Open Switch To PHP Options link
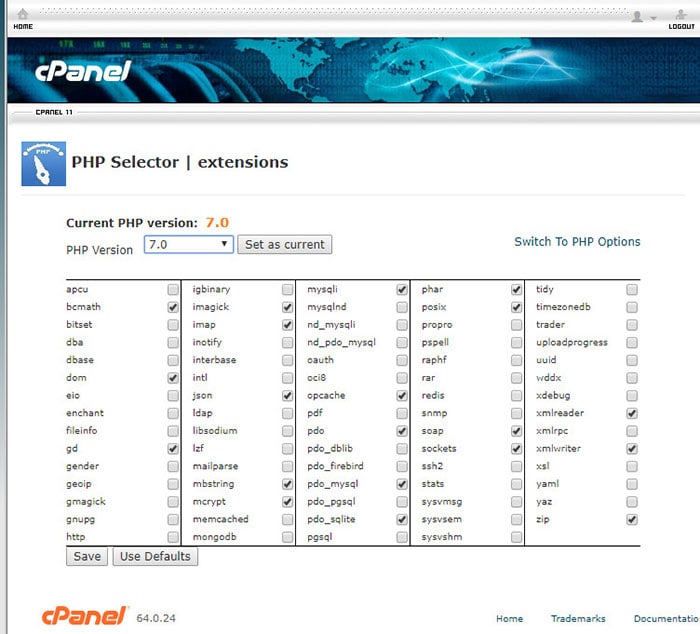The height and width of the screenshot is (634, 700). [577, 242]
